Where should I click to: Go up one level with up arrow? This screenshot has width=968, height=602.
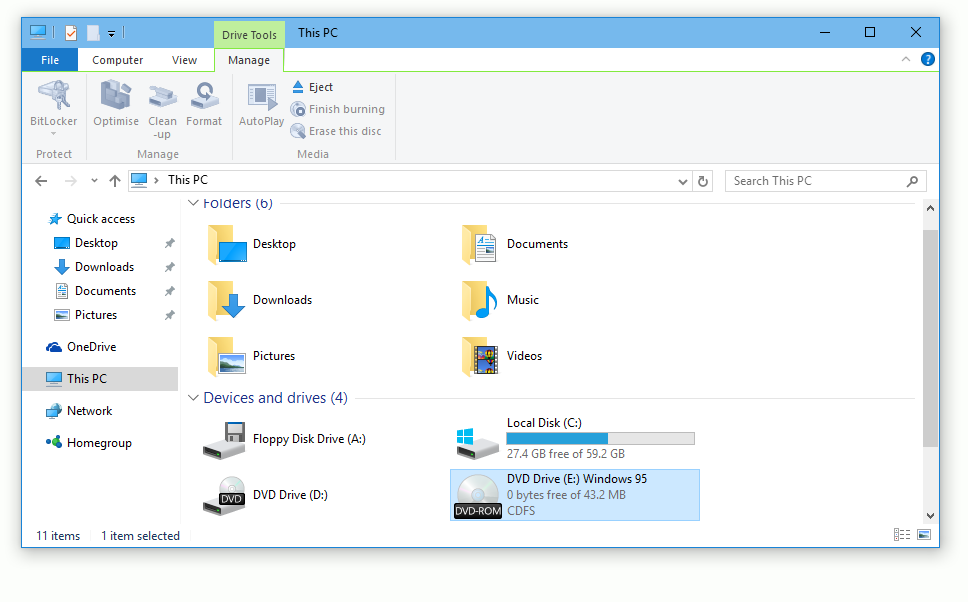pos(115,181)
